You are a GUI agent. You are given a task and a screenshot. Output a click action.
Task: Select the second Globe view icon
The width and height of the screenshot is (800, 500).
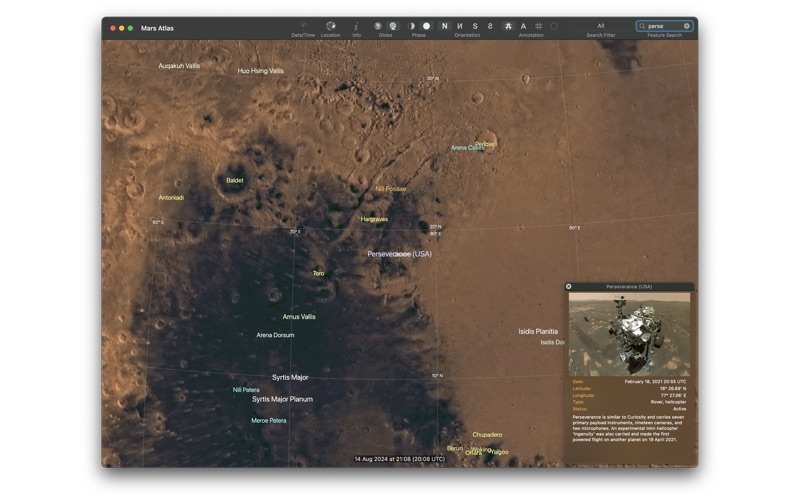tap(393, 26)
